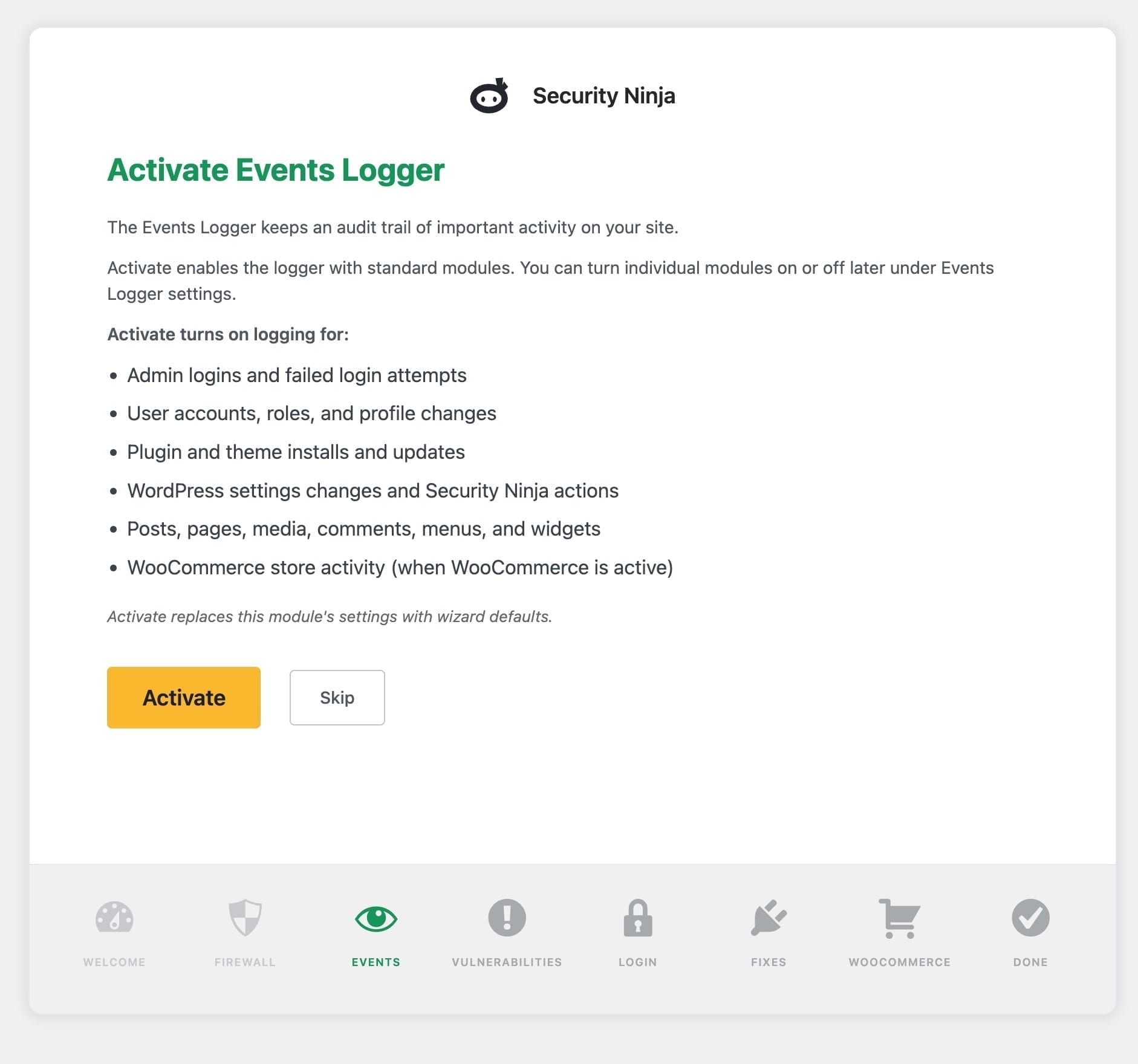
Task: Switch to the WELCOME step label
Action: (x=114, y=962)
